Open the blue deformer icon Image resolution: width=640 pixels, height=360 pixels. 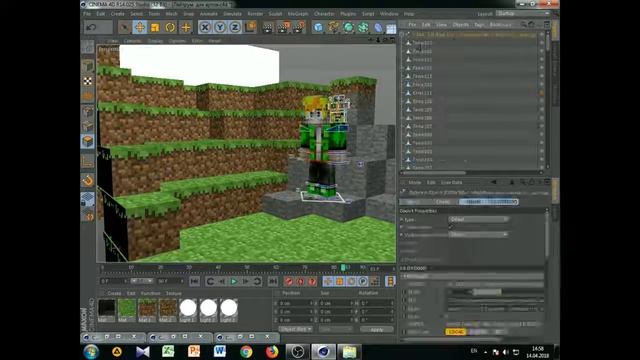pyautogui.click(x=378, y=27)
